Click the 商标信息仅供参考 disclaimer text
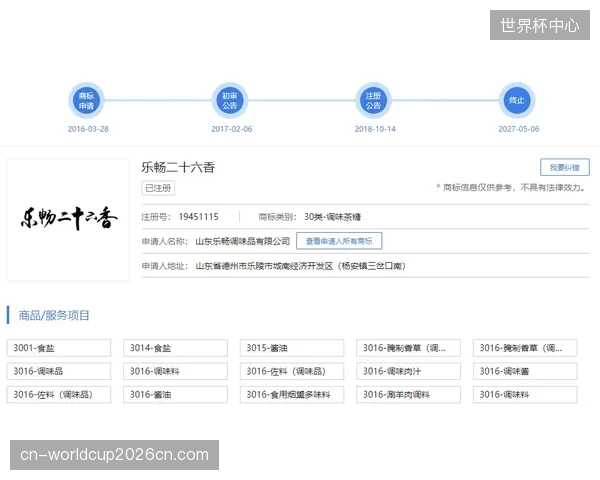 click(x=514, y=188)
